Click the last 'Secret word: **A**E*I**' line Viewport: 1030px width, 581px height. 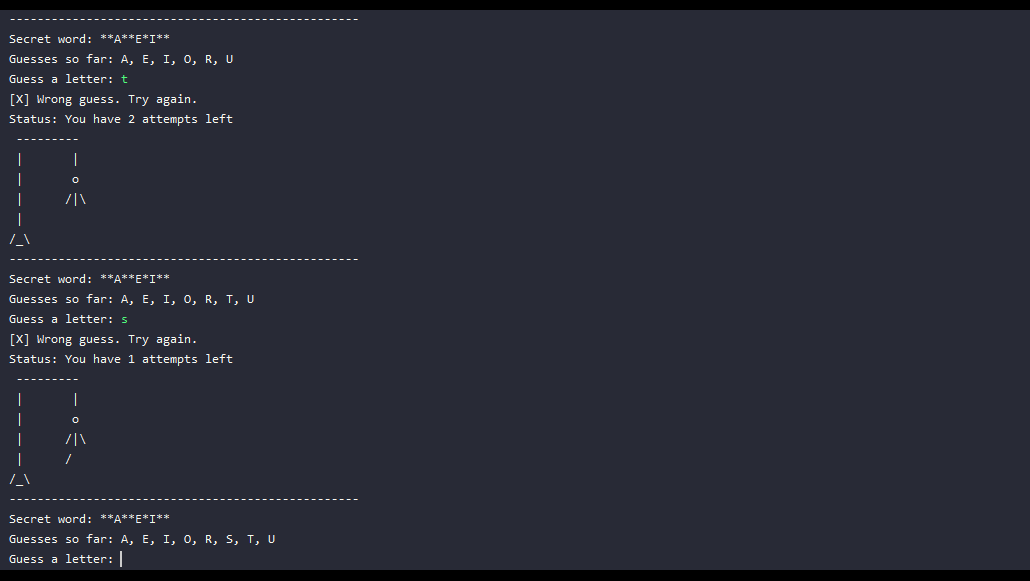(x=89, y=519)
